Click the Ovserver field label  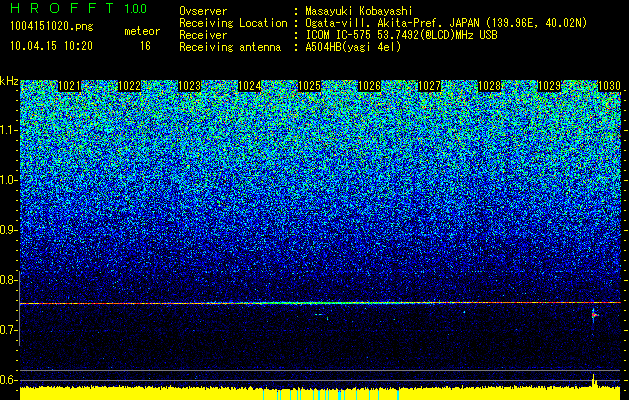203,11
